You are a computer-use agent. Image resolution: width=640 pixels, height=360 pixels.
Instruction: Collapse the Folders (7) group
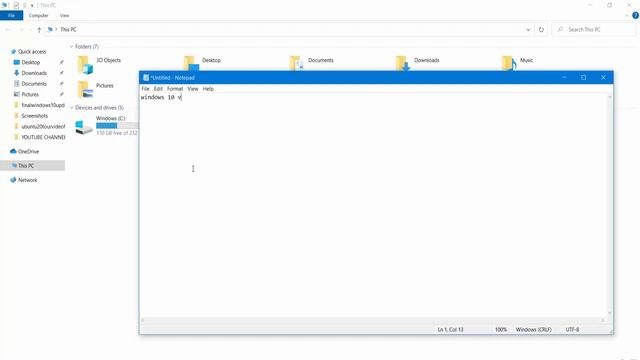tap(71, 47)
